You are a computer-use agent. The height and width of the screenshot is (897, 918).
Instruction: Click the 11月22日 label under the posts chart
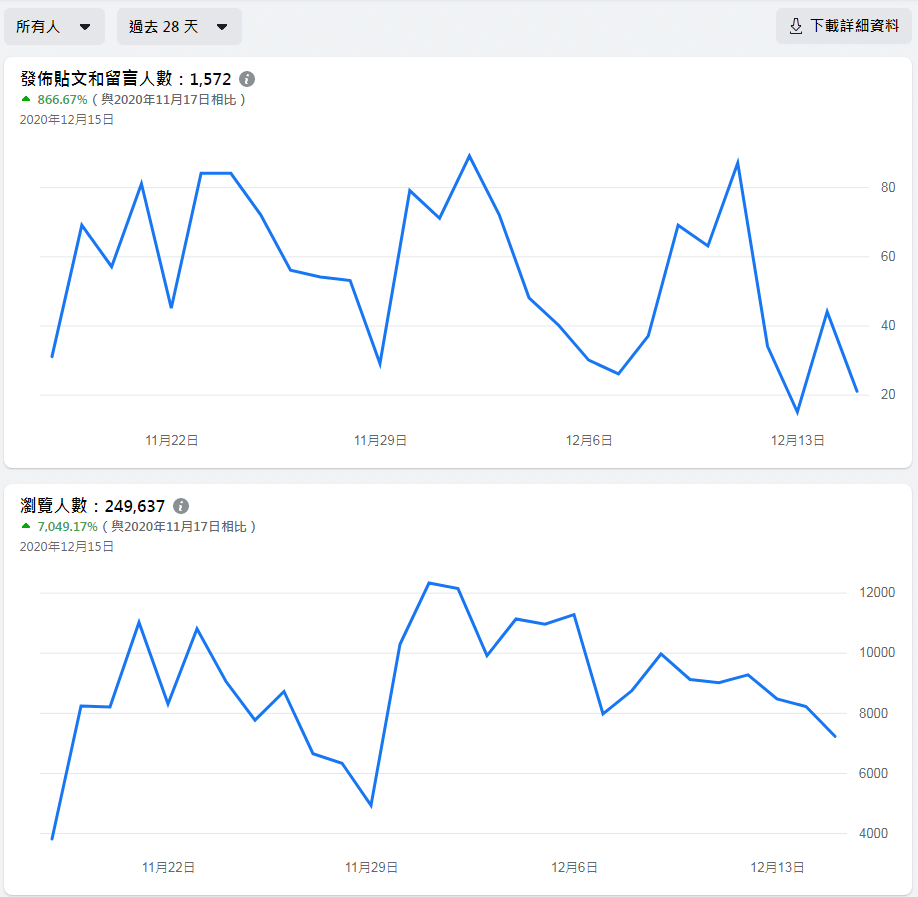(172, 440)
